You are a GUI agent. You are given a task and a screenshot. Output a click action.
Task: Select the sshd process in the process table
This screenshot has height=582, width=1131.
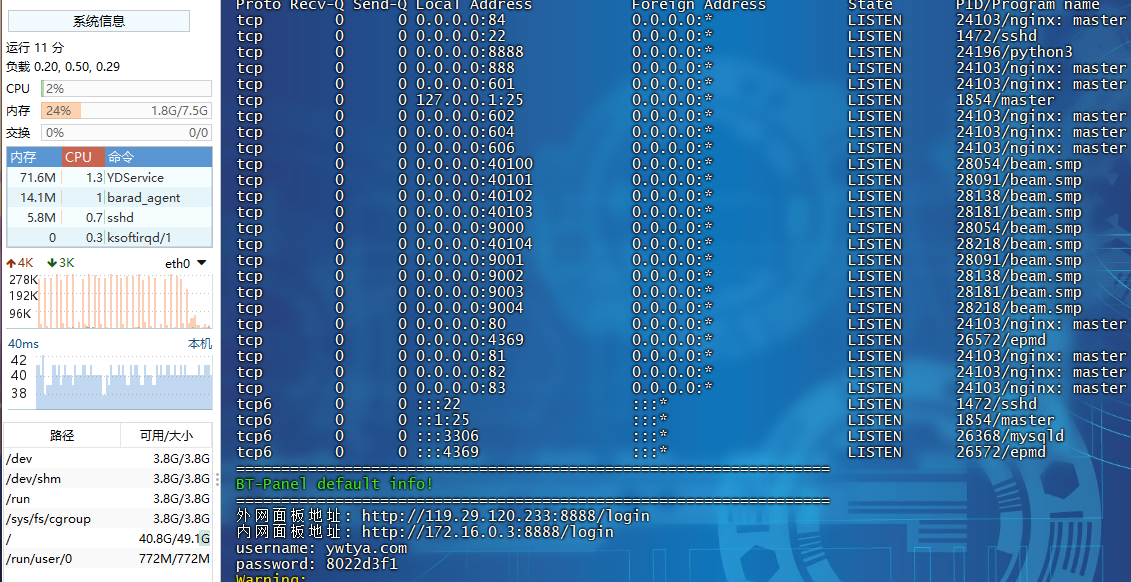pos(110,217)
